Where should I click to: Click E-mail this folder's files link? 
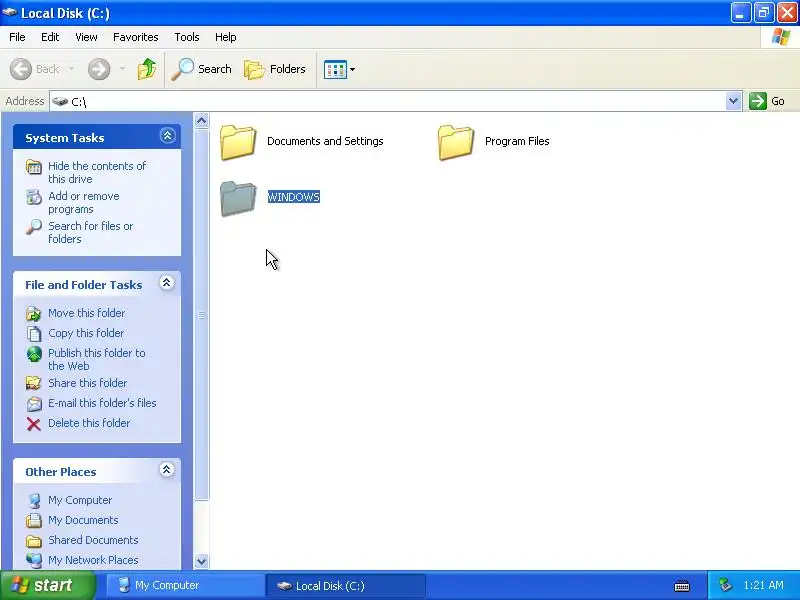[102, 403]
